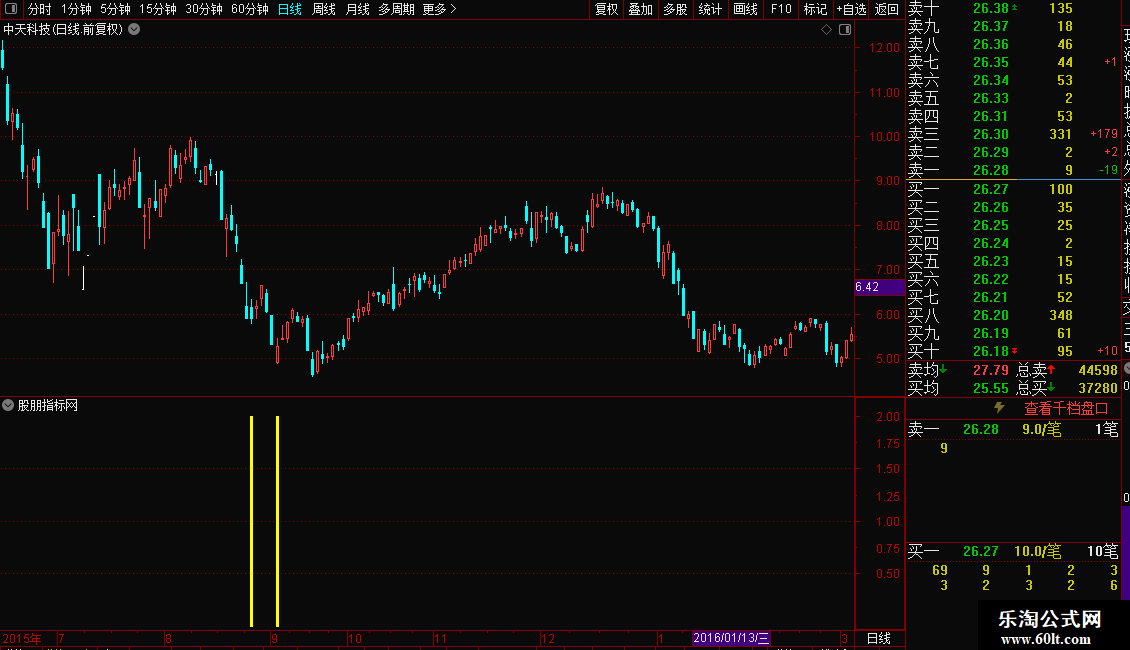Viewport: 1130px width, 650px height.
Task: Open the 多股 multi-stock view
Action: (675, 9)
